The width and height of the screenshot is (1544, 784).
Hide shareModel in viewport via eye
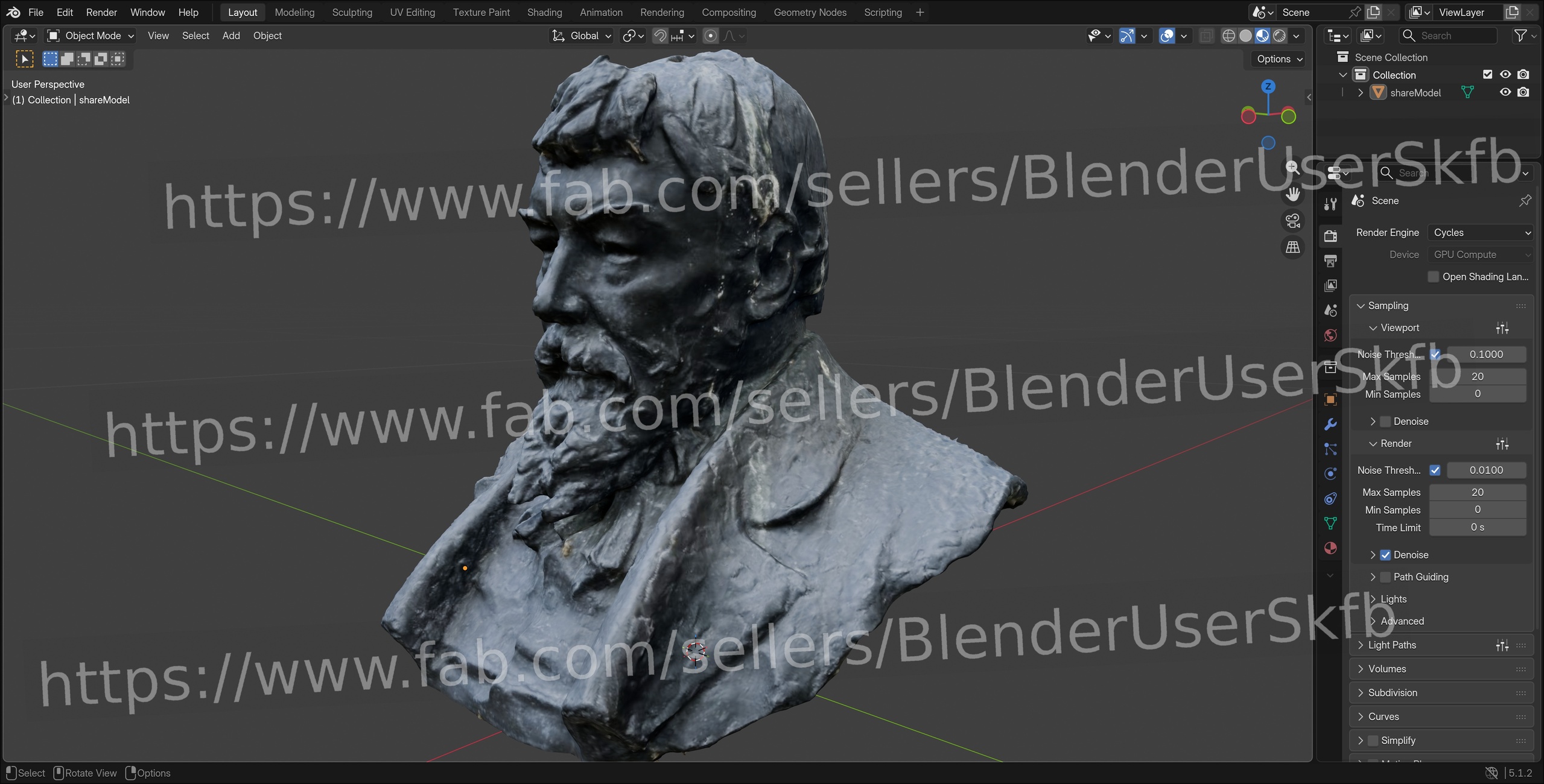(1505, 92)
